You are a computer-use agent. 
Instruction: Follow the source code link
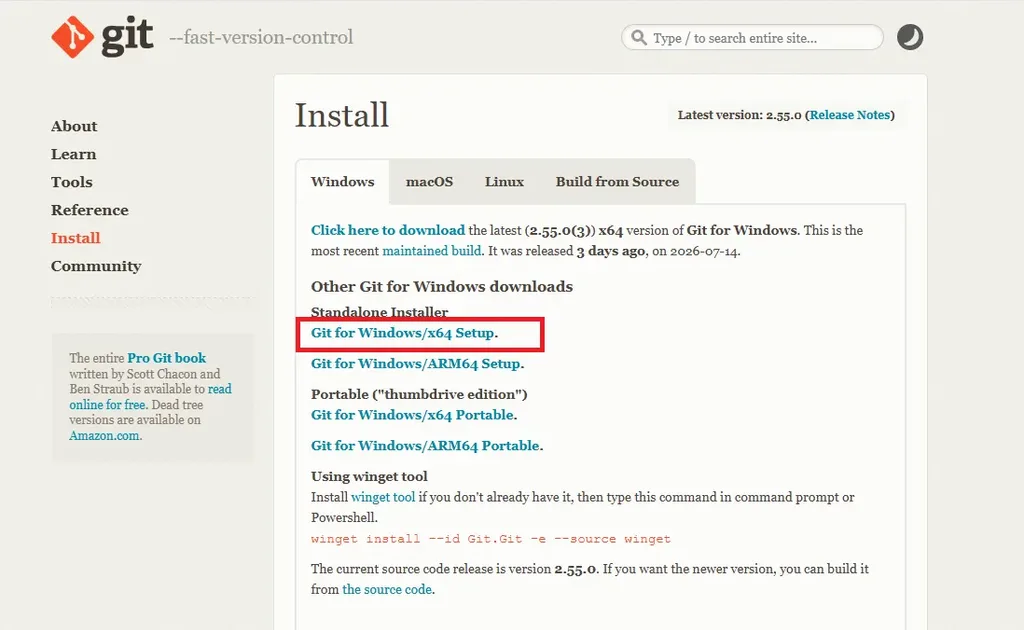[387, 589]
